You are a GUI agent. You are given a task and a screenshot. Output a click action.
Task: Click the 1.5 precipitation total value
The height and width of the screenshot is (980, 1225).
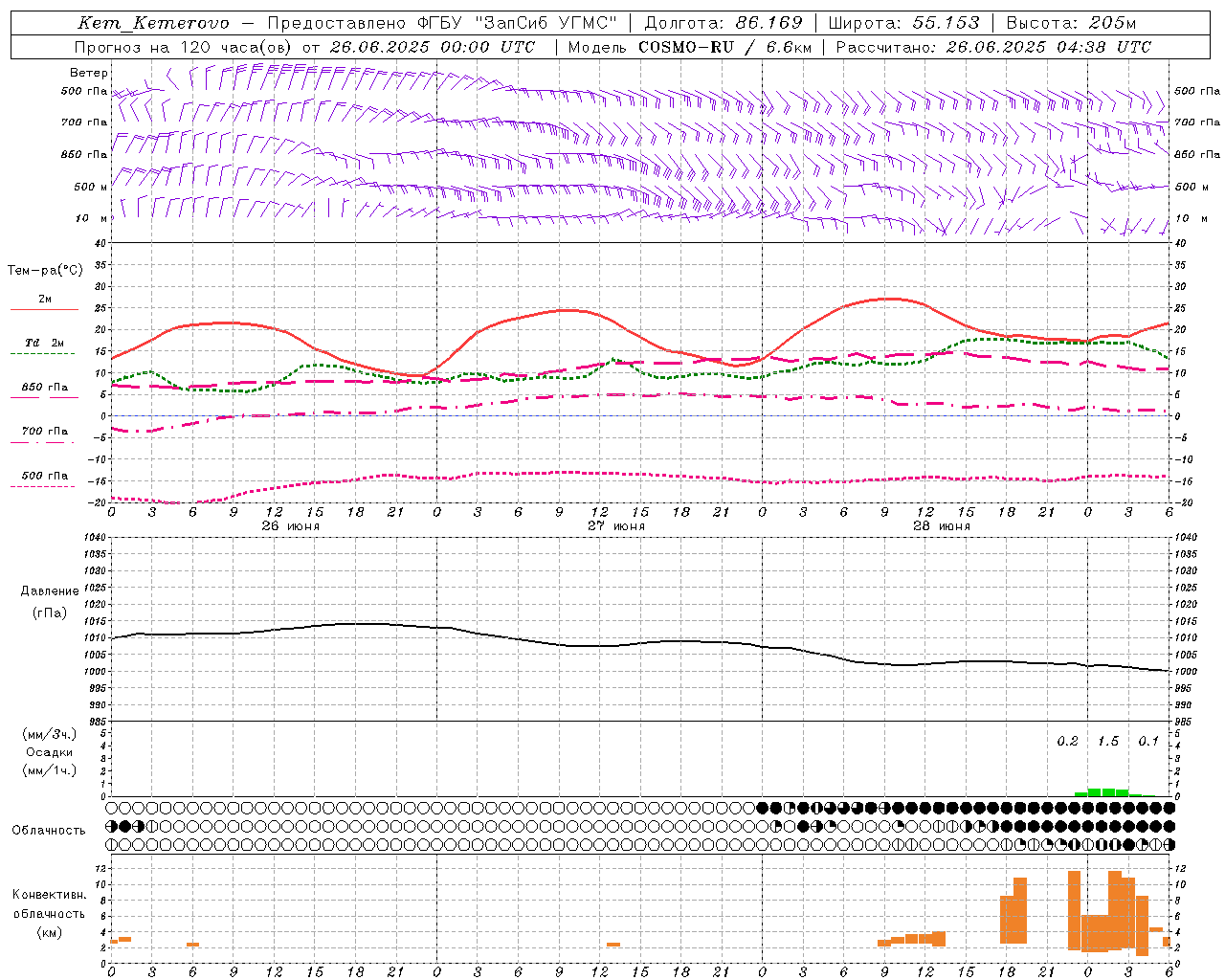(x=1107, y=742)
